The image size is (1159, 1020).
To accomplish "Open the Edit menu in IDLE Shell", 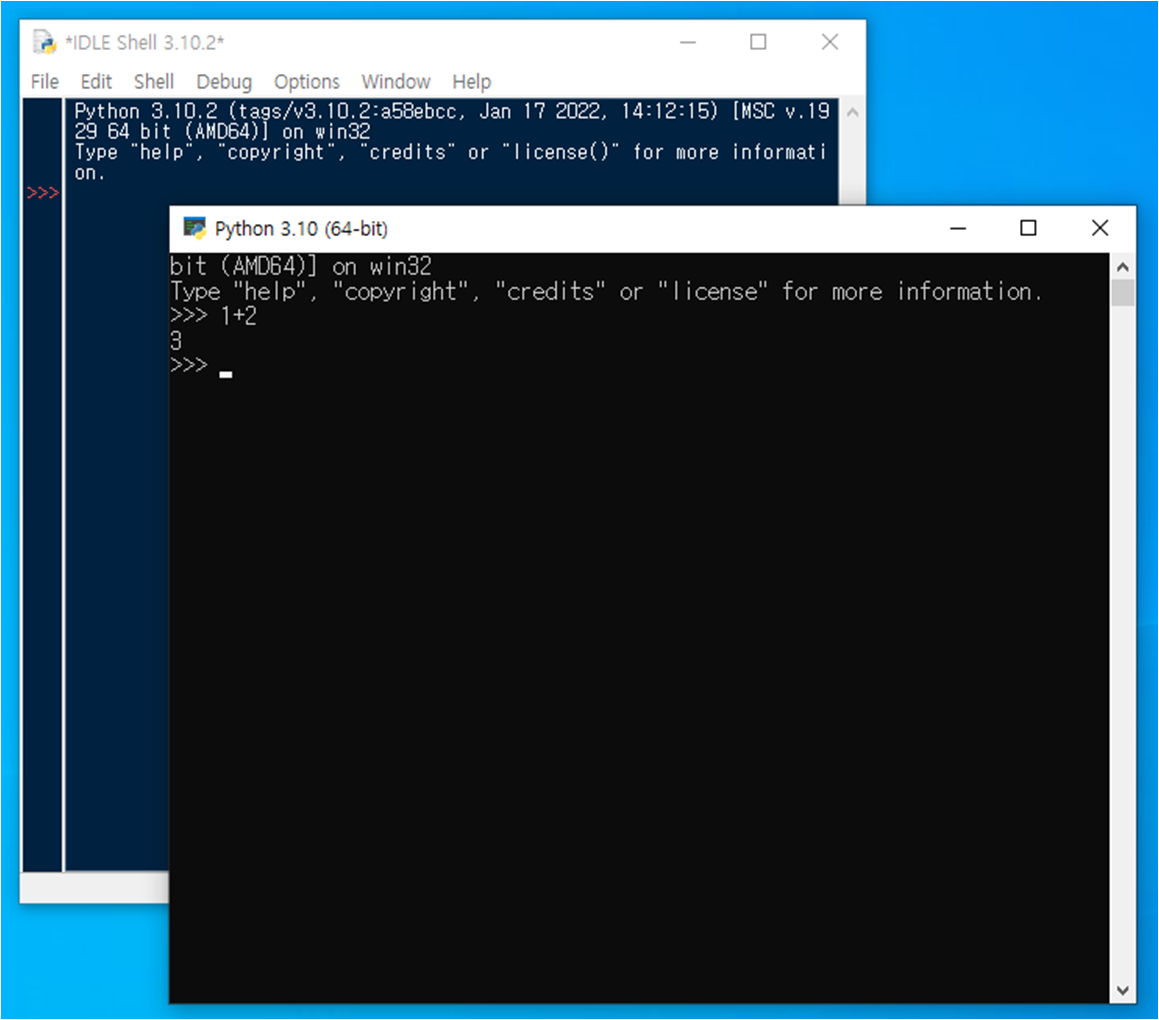I will pyautogui.click(x=96, y=81).
